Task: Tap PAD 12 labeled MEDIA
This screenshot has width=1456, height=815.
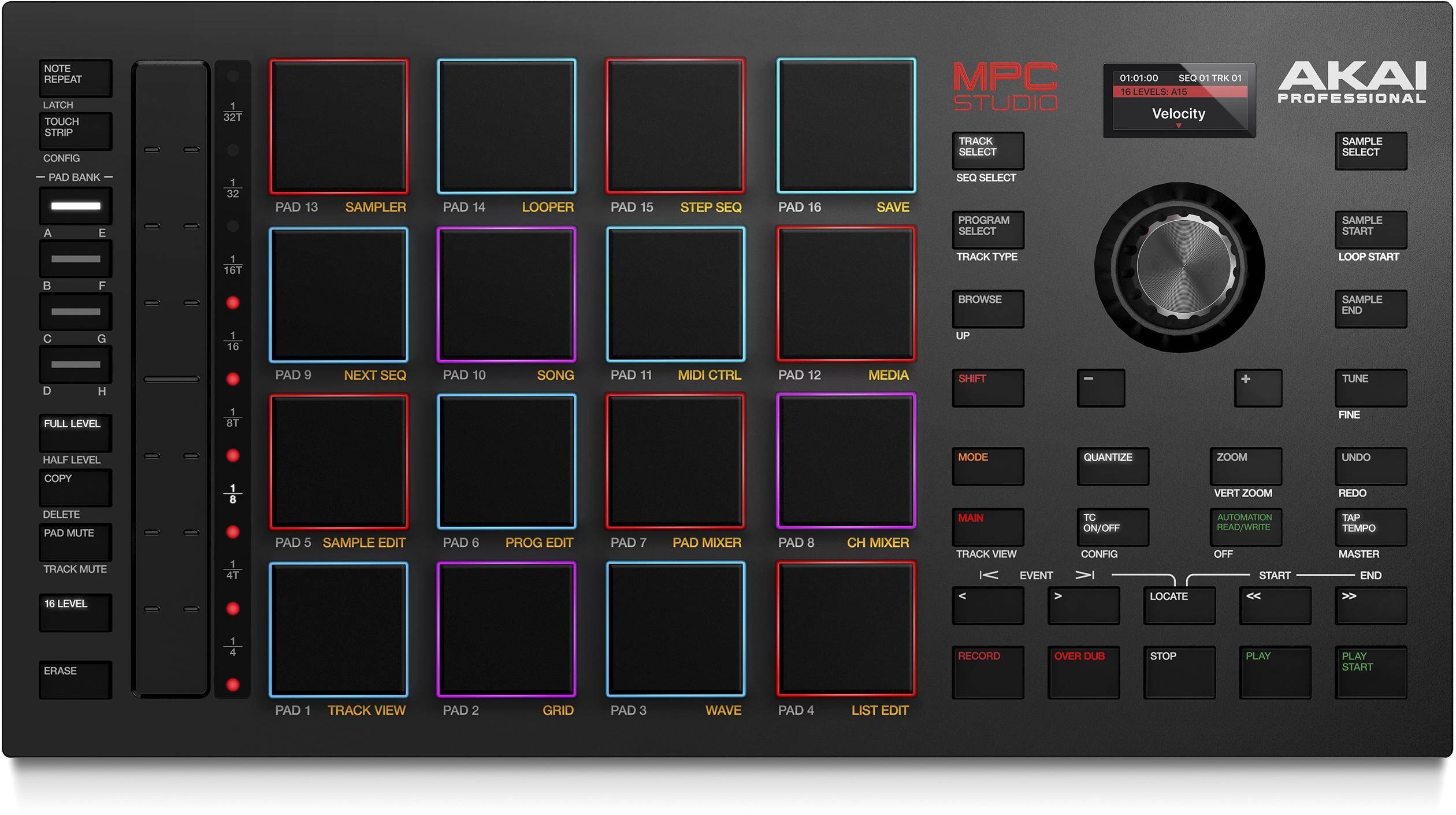Action: pyautogui.click(x=846, y=295)
